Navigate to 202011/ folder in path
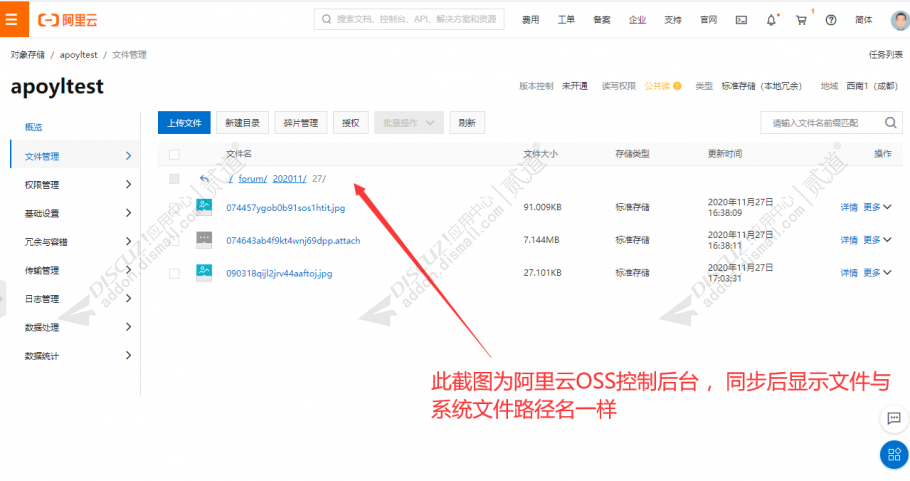The height and width of the screenshot is (481, 910). [289, 179]
